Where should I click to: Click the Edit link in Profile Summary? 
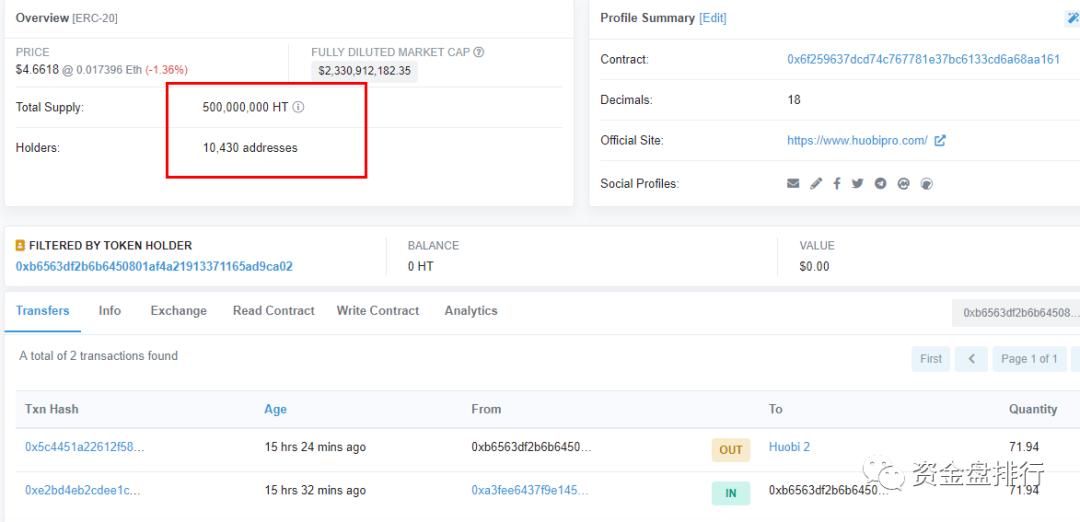point(713,18)
